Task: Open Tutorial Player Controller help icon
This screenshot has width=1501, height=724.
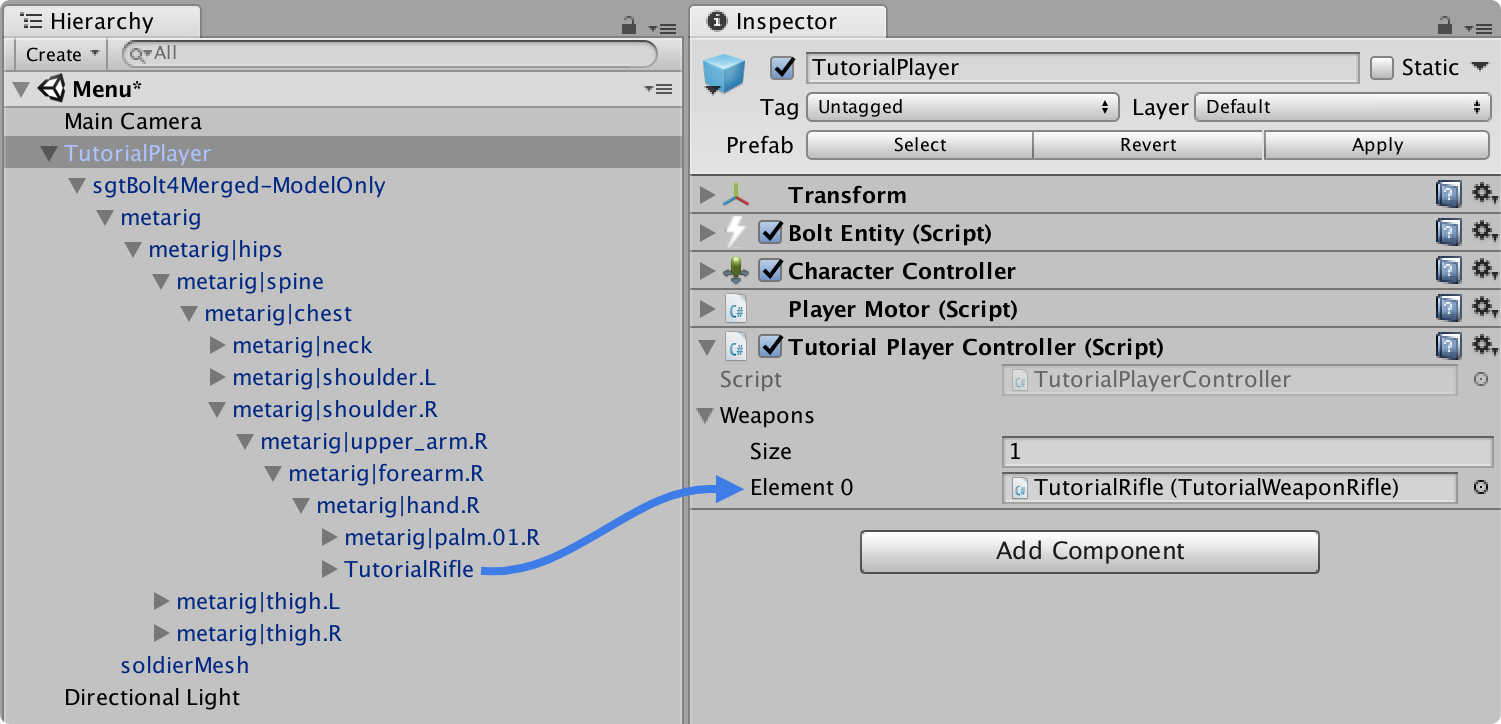Action: pos(1448,347)
